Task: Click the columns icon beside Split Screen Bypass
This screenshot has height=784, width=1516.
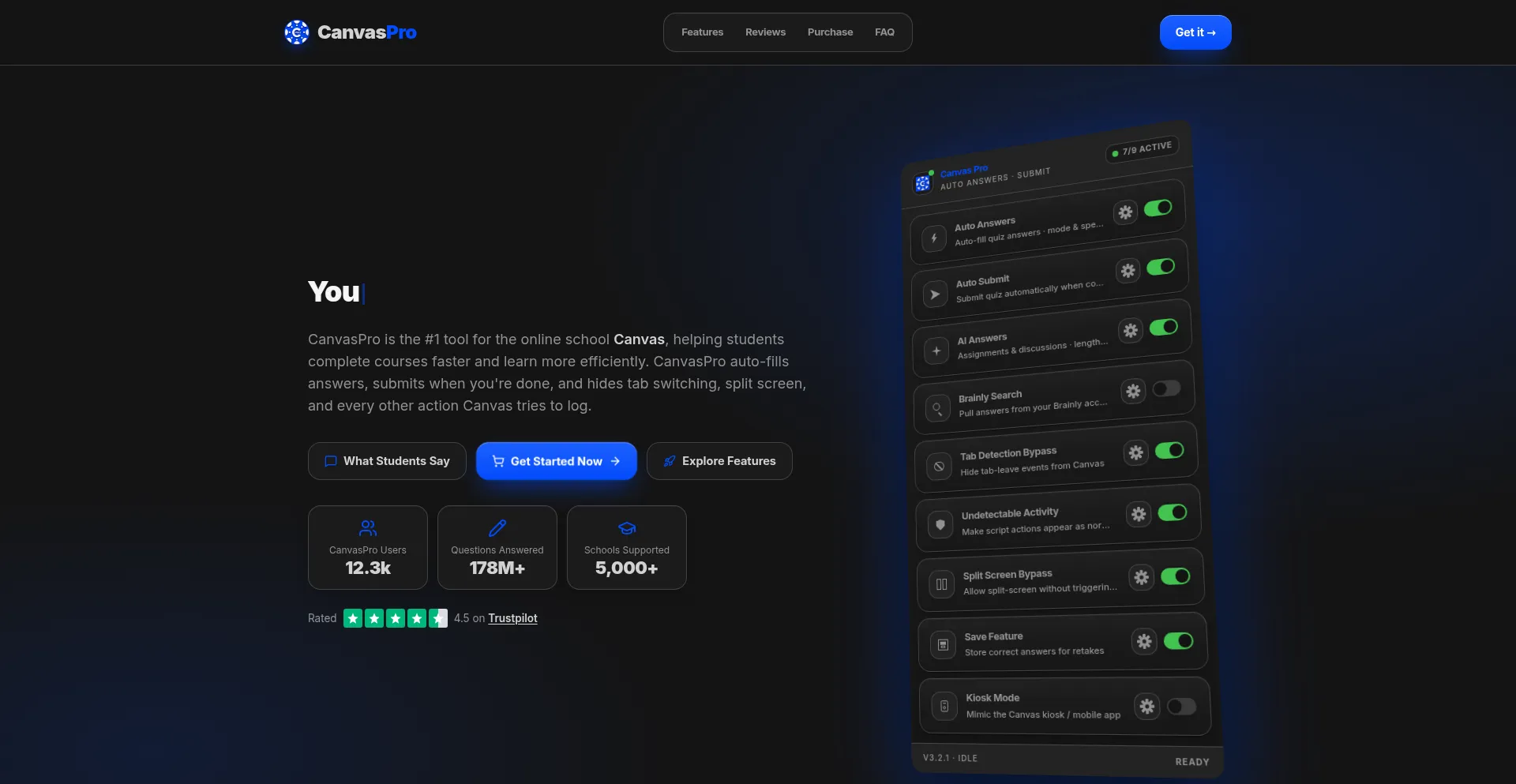Action: 942,584
